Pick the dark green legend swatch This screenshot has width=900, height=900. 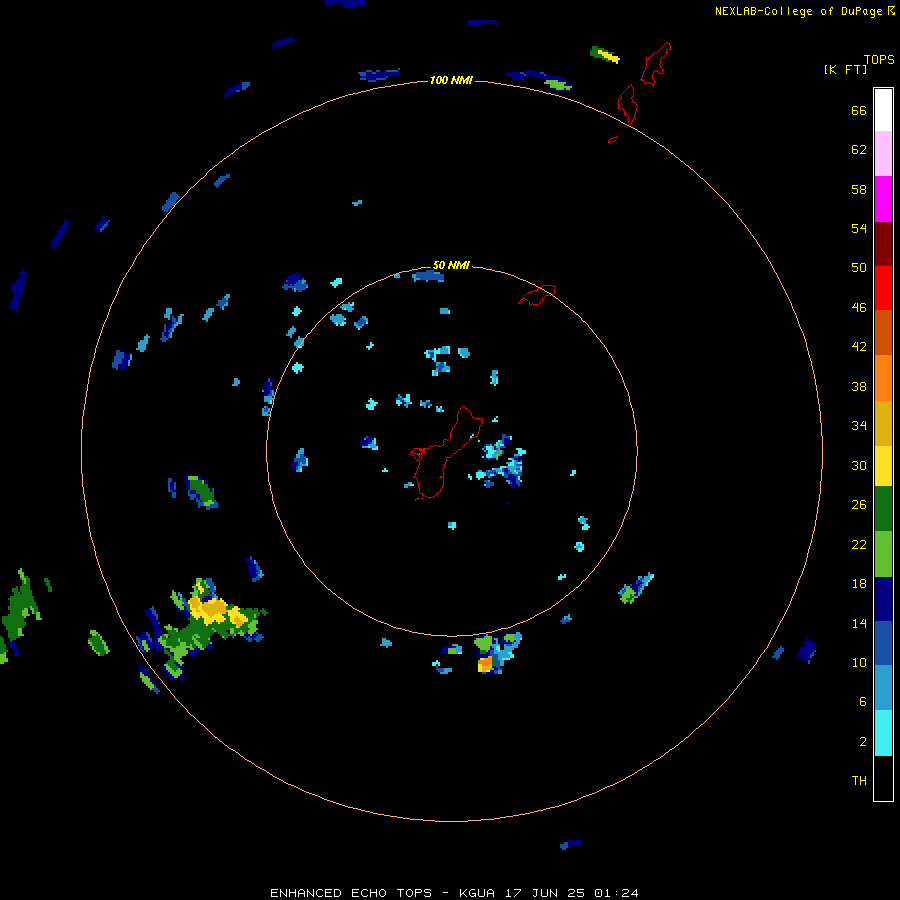(x=883, y=508)
